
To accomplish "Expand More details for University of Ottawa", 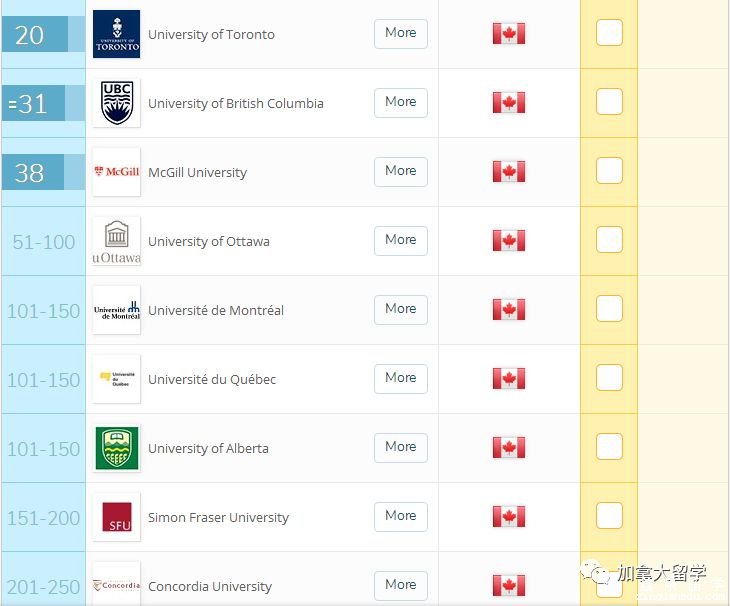I will tap(400, 240).
